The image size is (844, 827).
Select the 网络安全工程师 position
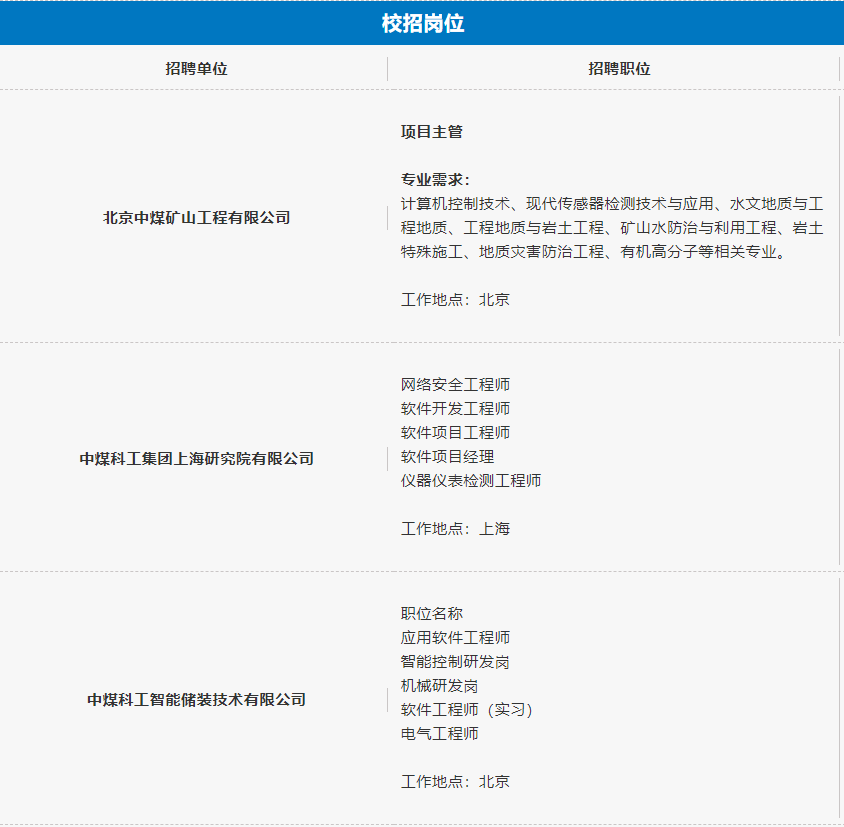[x=455, y=384]
